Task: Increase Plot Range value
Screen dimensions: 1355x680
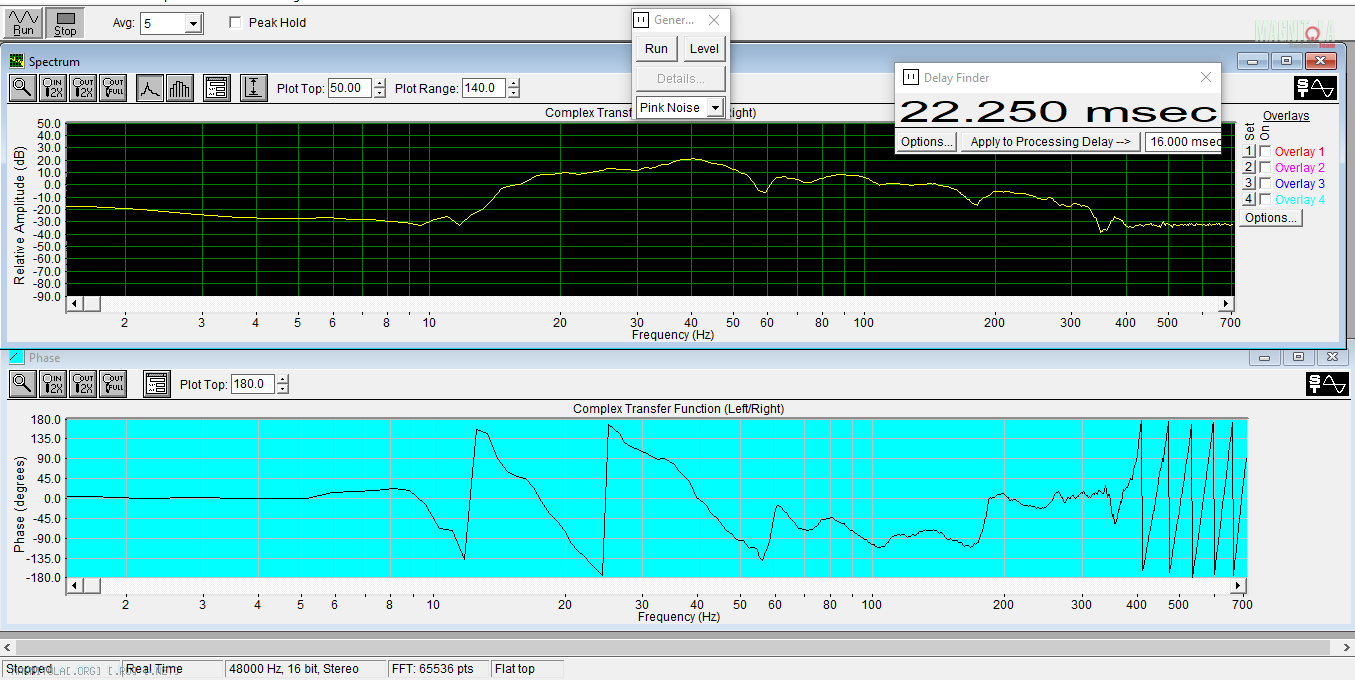Action: point(513,83)
